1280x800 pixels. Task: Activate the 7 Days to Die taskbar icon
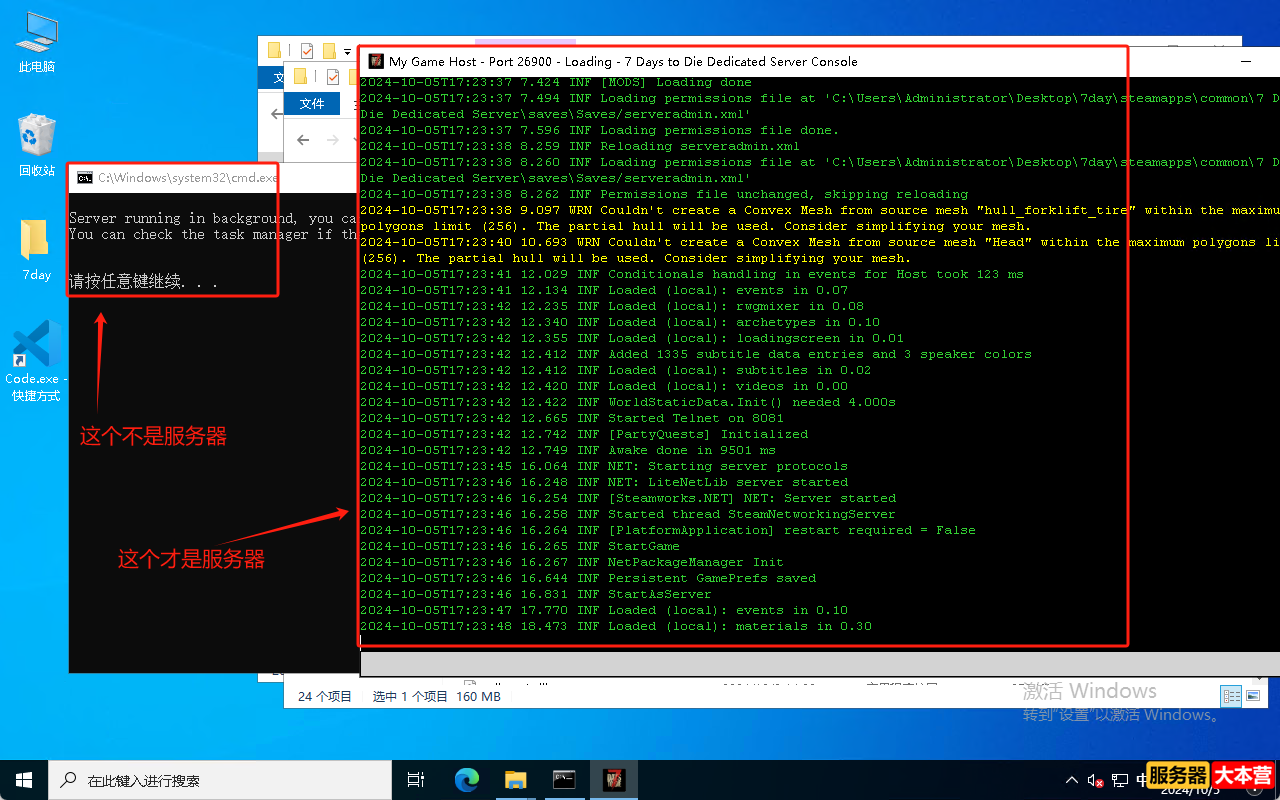tap(613, 780)
